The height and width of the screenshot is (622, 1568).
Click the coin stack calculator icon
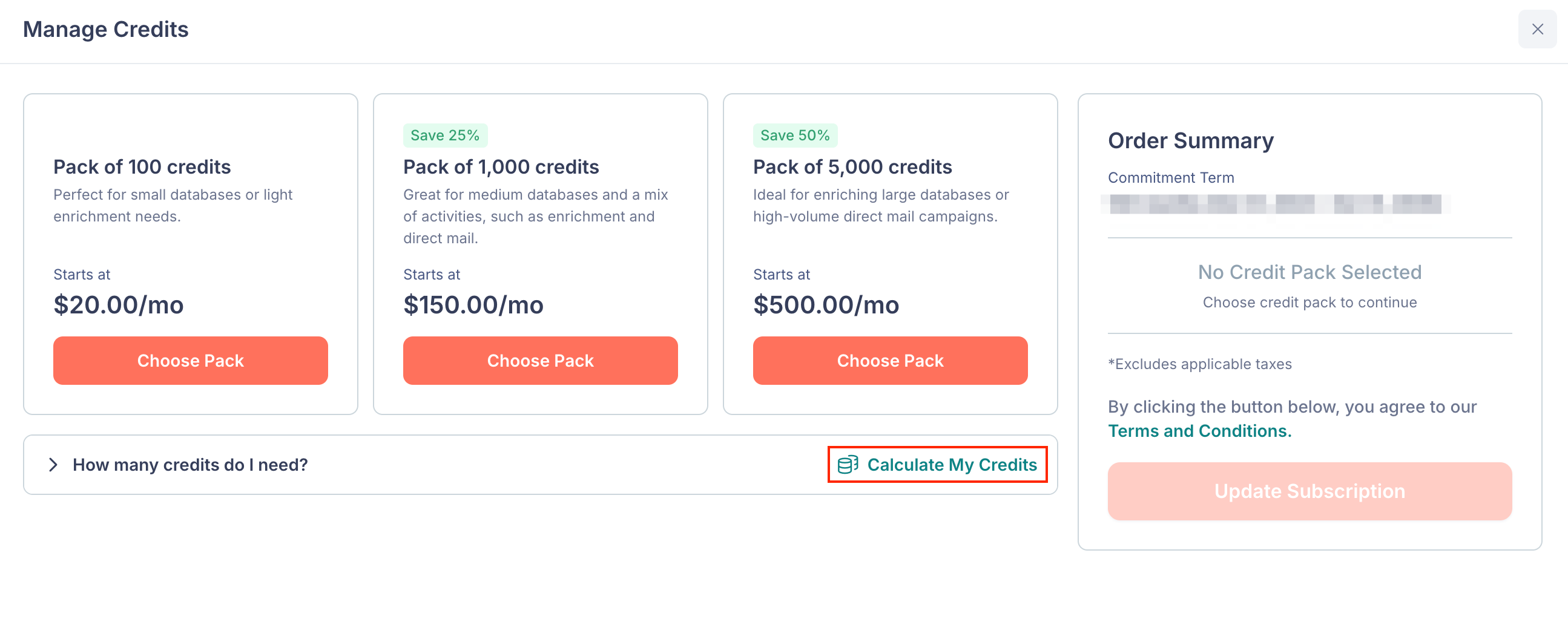(x=848, y=465)
